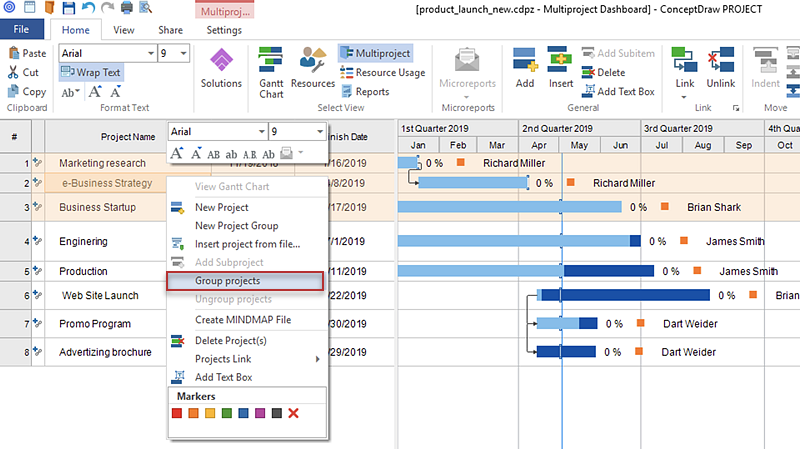Click the Insert icon in the ribbon
Image resolution: width=800 pixels, height=449 pixels.
tap(561, 68)
